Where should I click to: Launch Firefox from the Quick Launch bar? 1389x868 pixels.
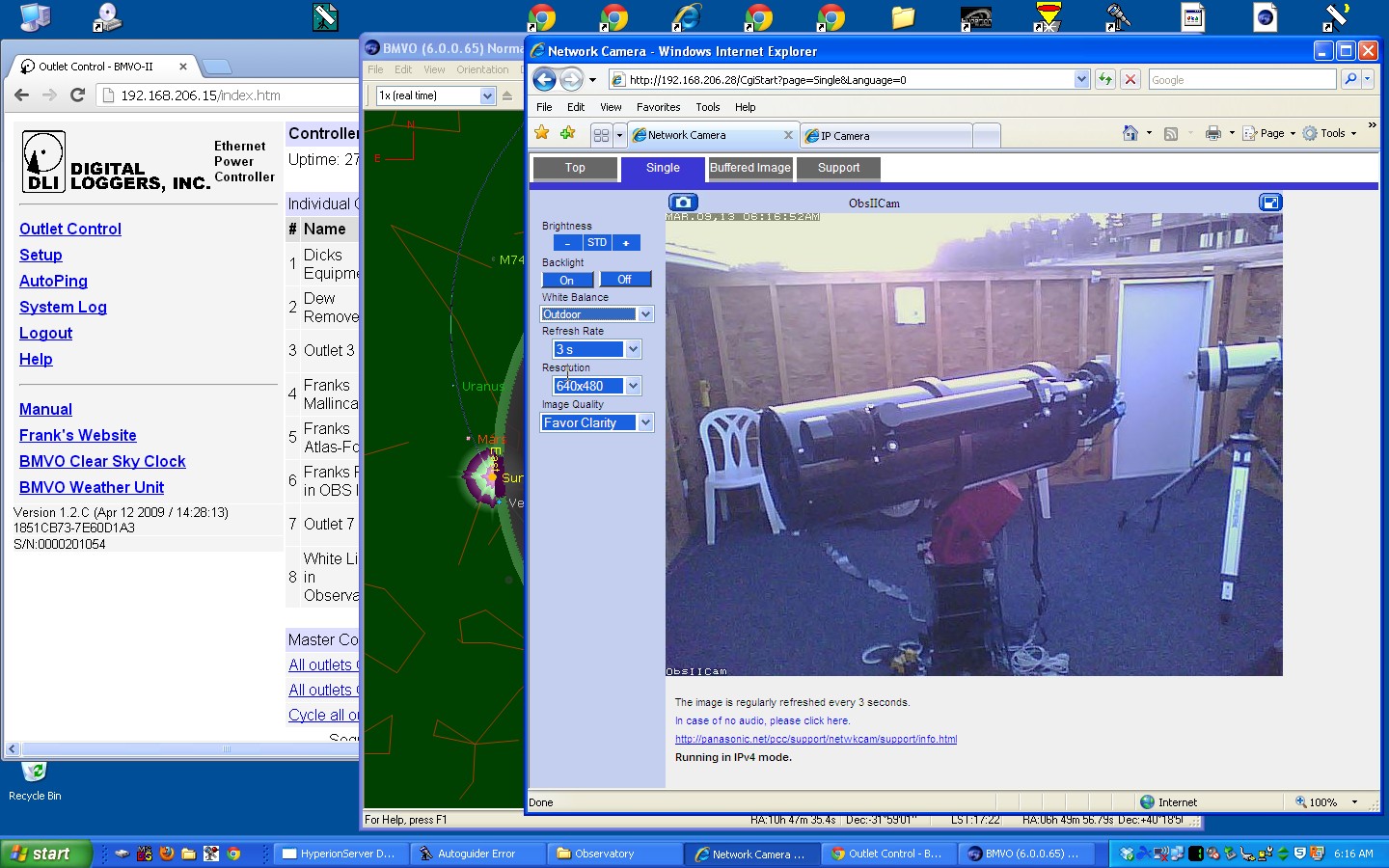coord(167,854)
